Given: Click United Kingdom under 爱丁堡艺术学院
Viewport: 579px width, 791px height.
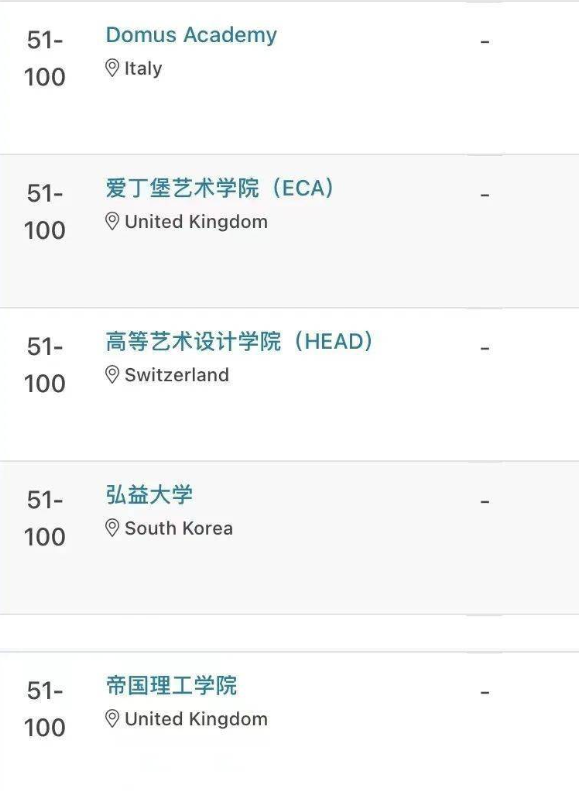Looking at the screenshot, I should (x=196, y=222).
